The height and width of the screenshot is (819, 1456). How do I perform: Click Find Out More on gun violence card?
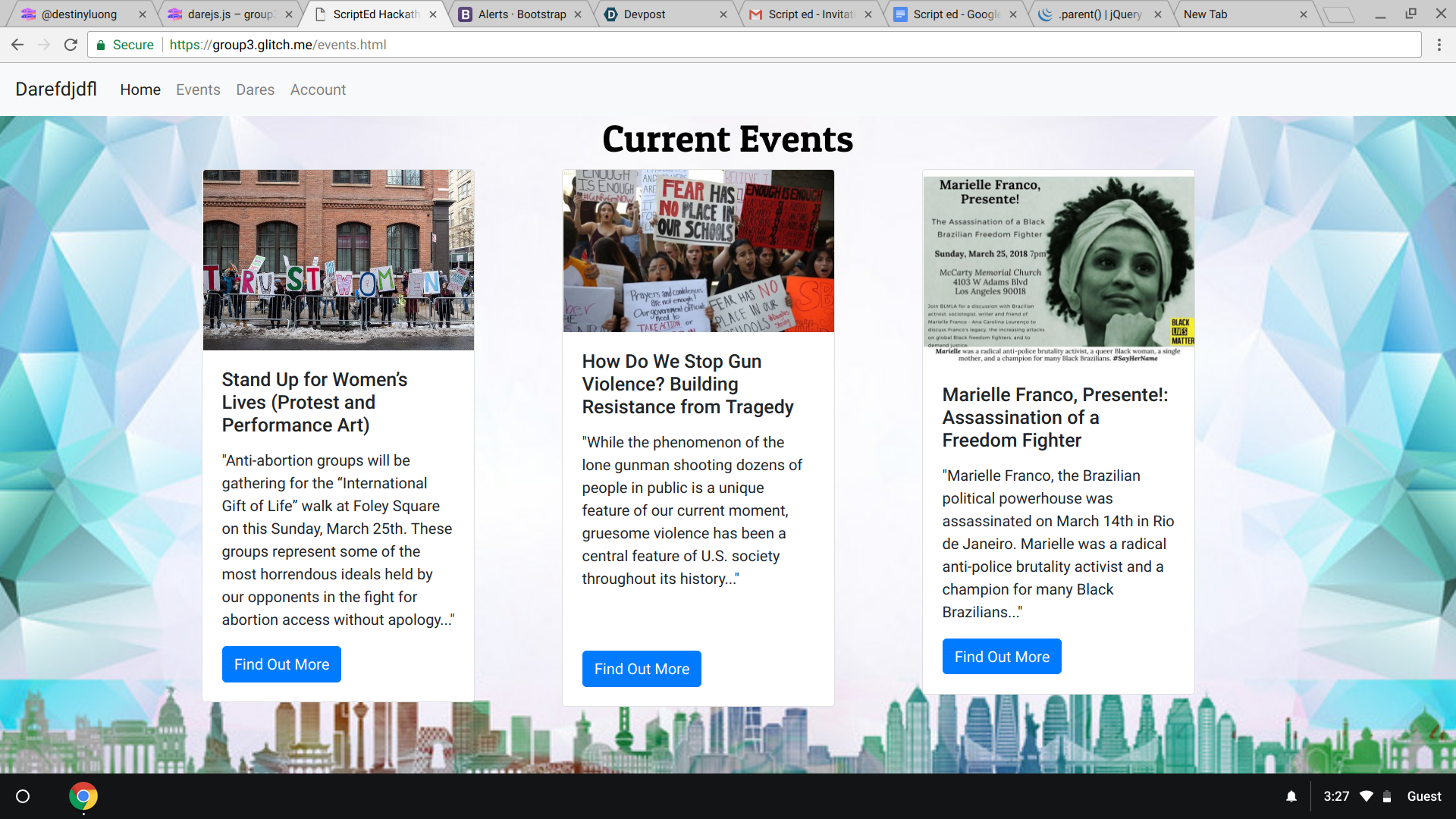coord(642,669)
